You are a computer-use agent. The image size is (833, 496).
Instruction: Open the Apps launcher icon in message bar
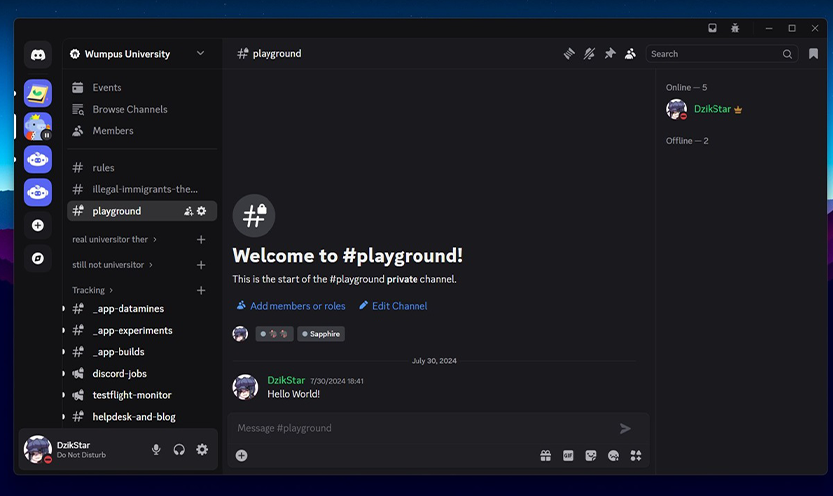pyautogui.click(x=636, y=456)
